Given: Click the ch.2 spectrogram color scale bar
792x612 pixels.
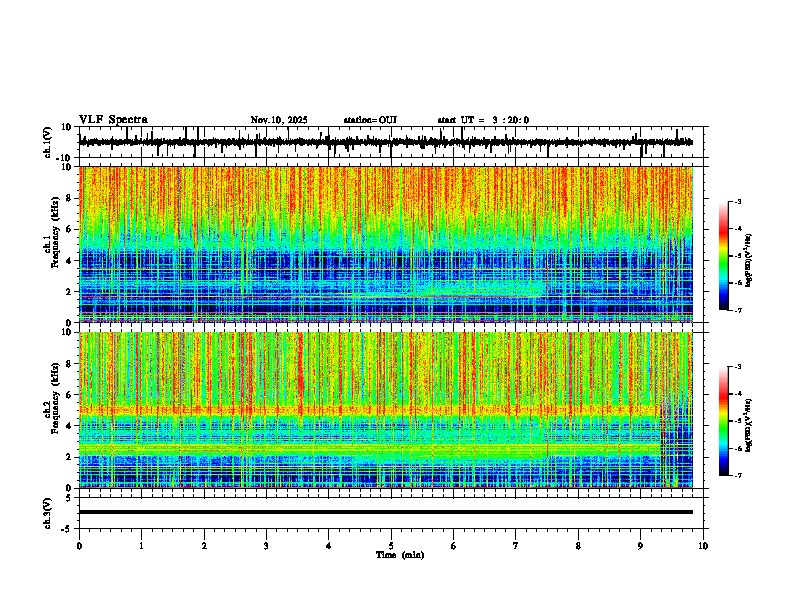Looking at the screenshot, I should click(x=723, y=421).
